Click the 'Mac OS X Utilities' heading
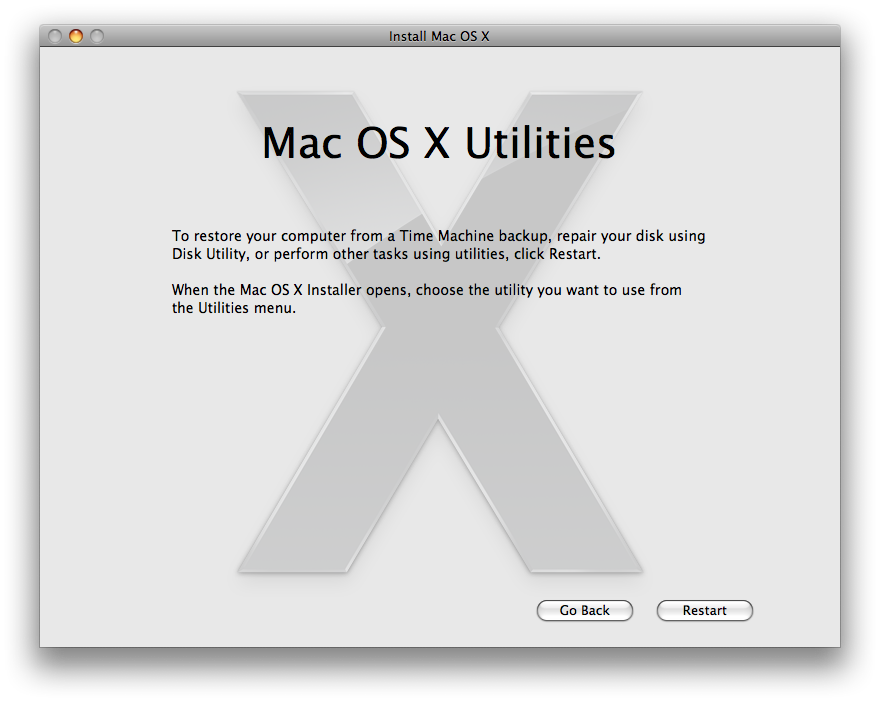 tap(439, 143)
